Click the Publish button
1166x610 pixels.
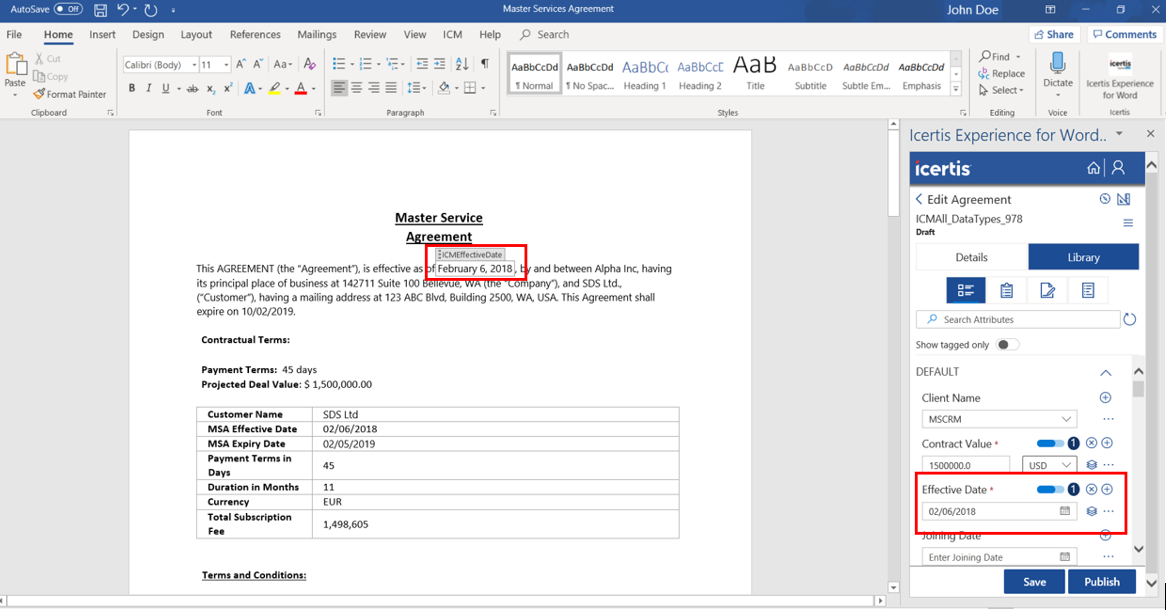1101,581
